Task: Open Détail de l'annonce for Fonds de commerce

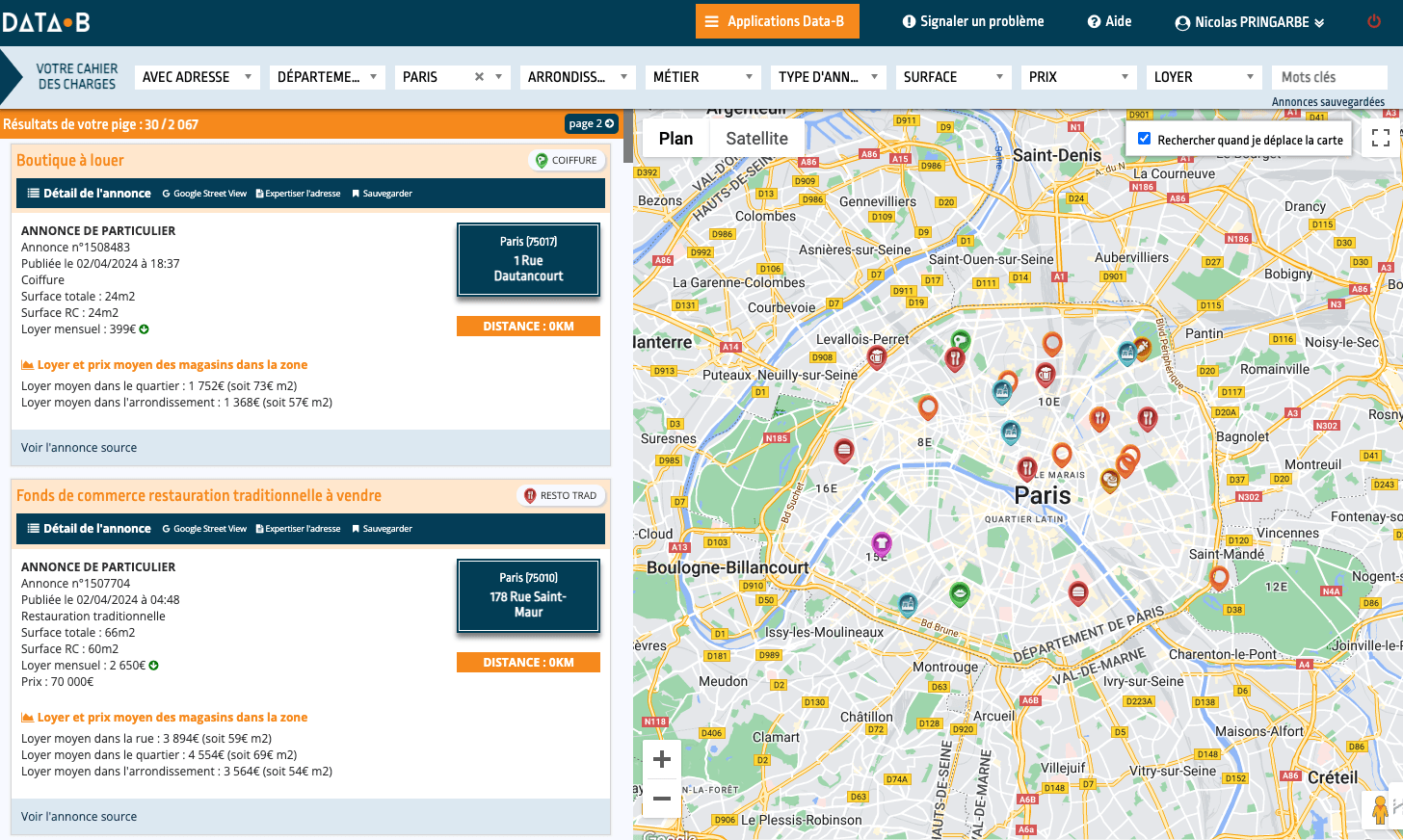Action: click(x=90, y=529)
